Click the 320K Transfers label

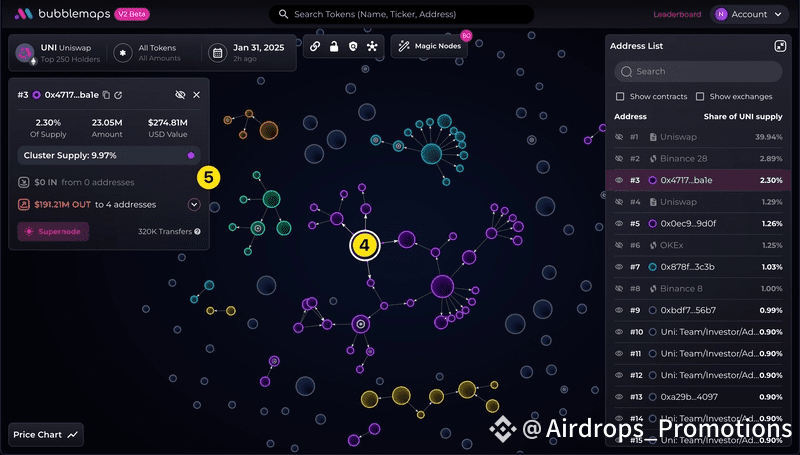[165, 232]
